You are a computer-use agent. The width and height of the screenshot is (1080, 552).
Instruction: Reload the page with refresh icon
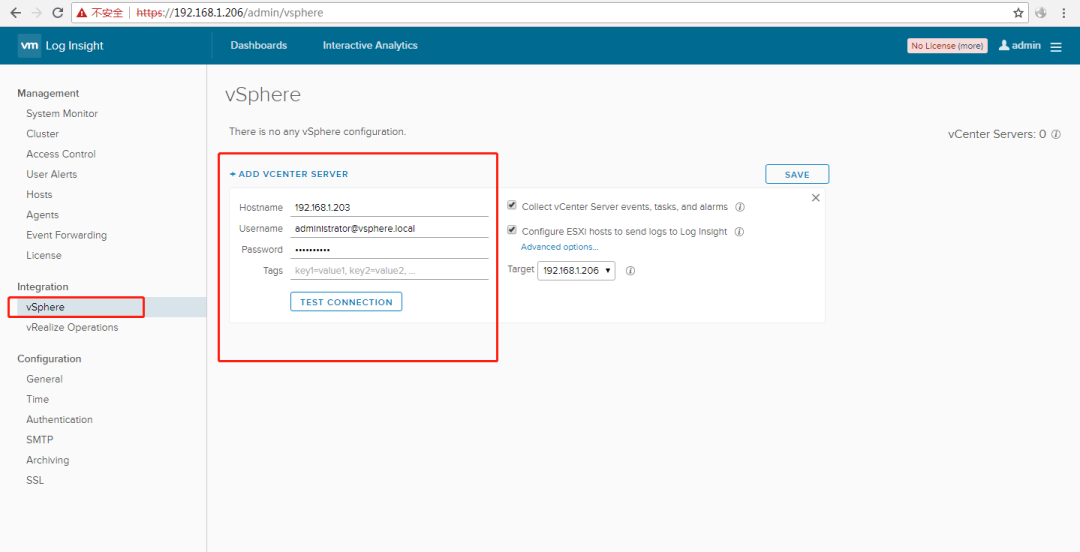coord(58,12)
